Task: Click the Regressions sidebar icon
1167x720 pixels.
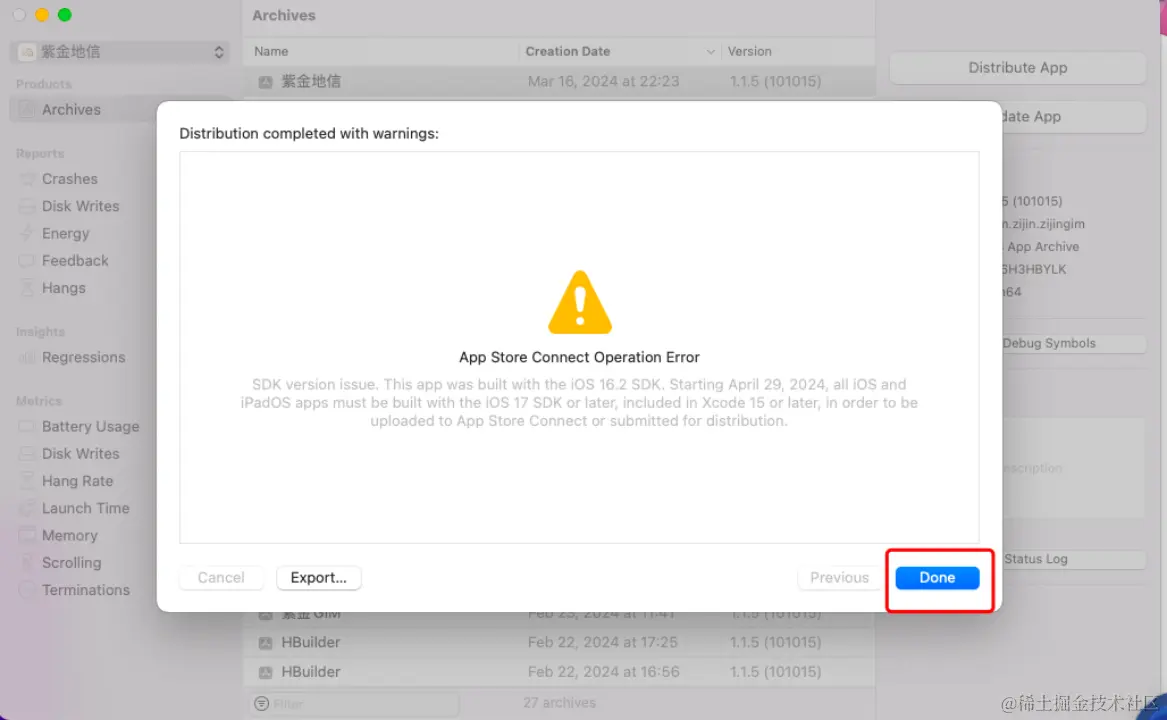Action: pos(27,357)
